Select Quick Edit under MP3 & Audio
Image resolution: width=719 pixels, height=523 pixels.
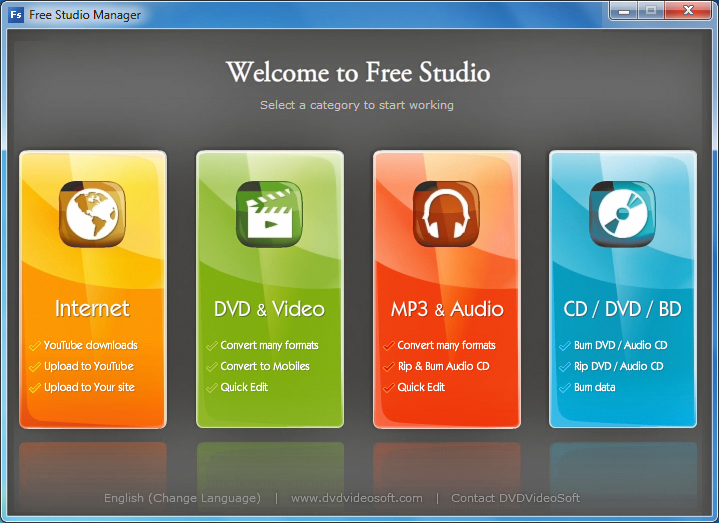tap(421, 387)
